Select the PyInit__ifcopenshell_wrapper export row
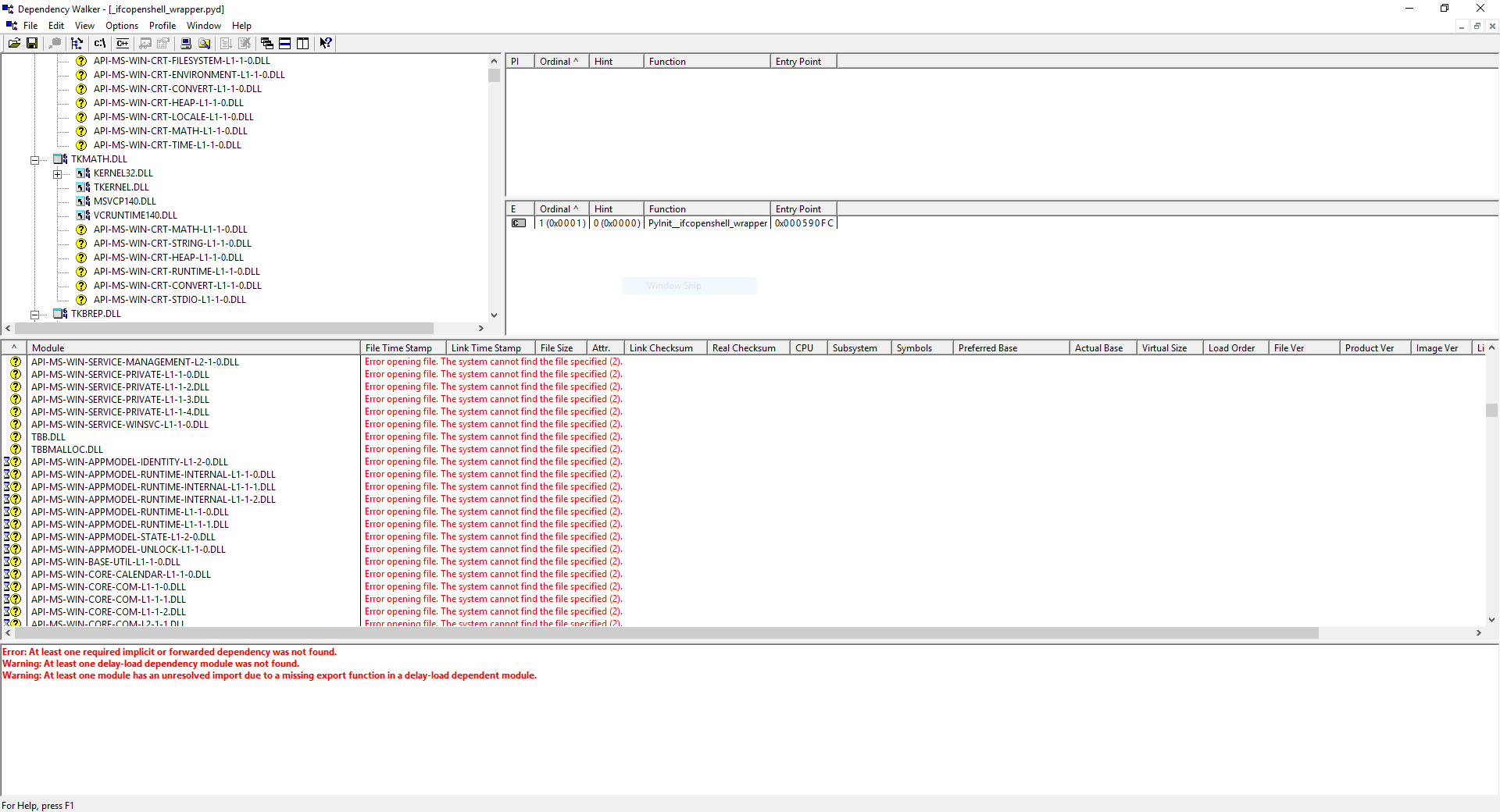The width and height of the screenshot is (1500, 812). click(705, 223)
